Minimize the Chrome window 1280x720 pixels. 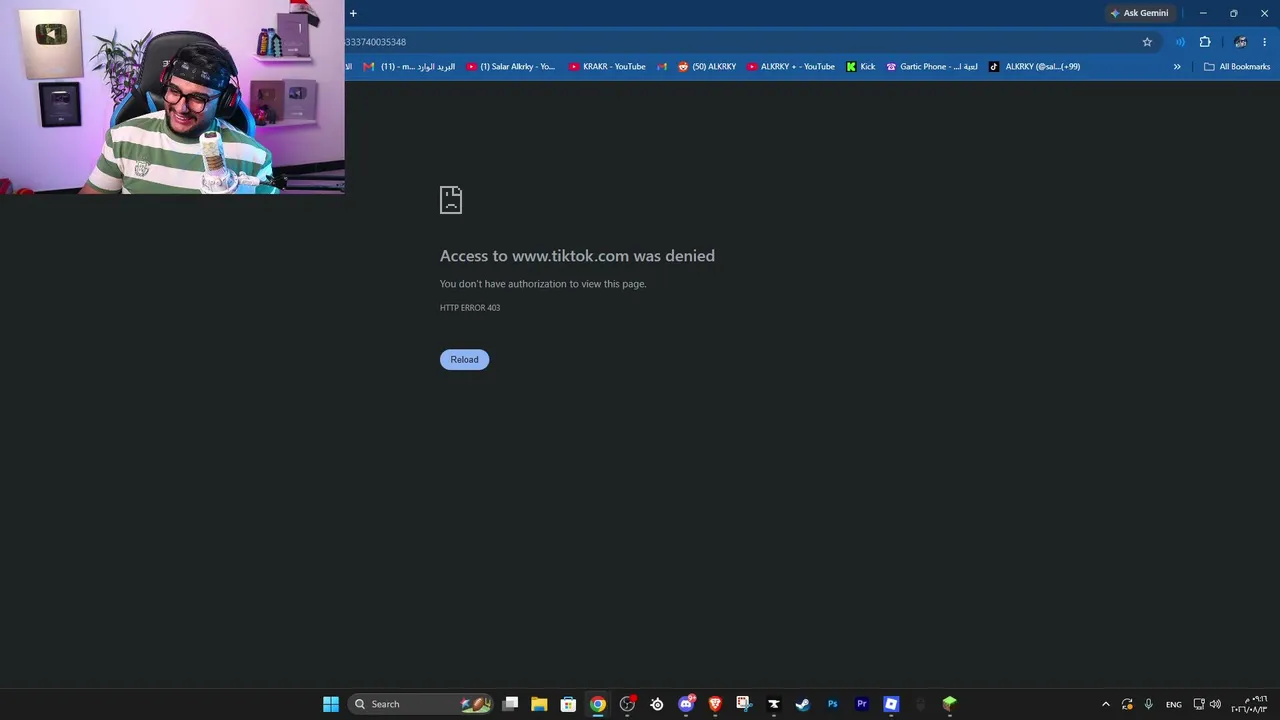coord(1203,13)
